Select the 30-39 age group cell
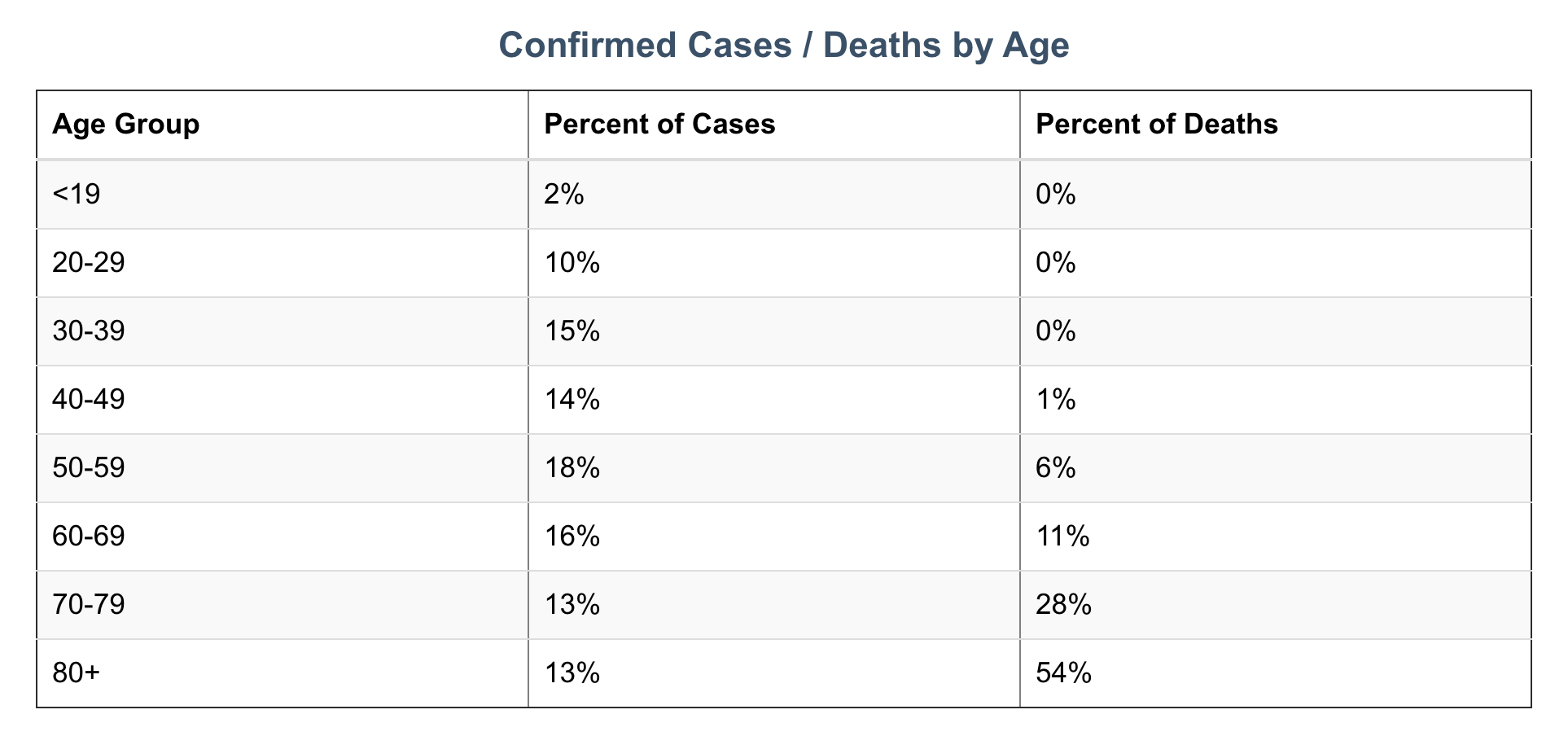Viewport: 1568px width, 736px height. (x=89, y=331)
